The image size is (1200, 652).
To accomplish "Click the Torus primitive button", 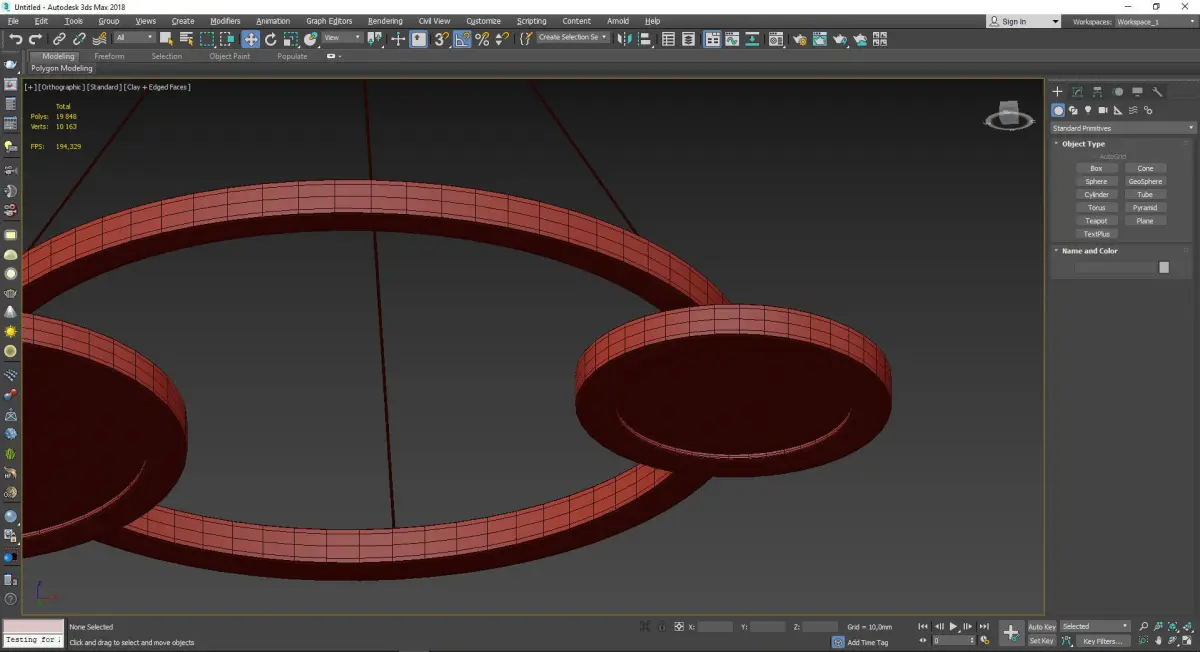I will [x=1096, y=208].
